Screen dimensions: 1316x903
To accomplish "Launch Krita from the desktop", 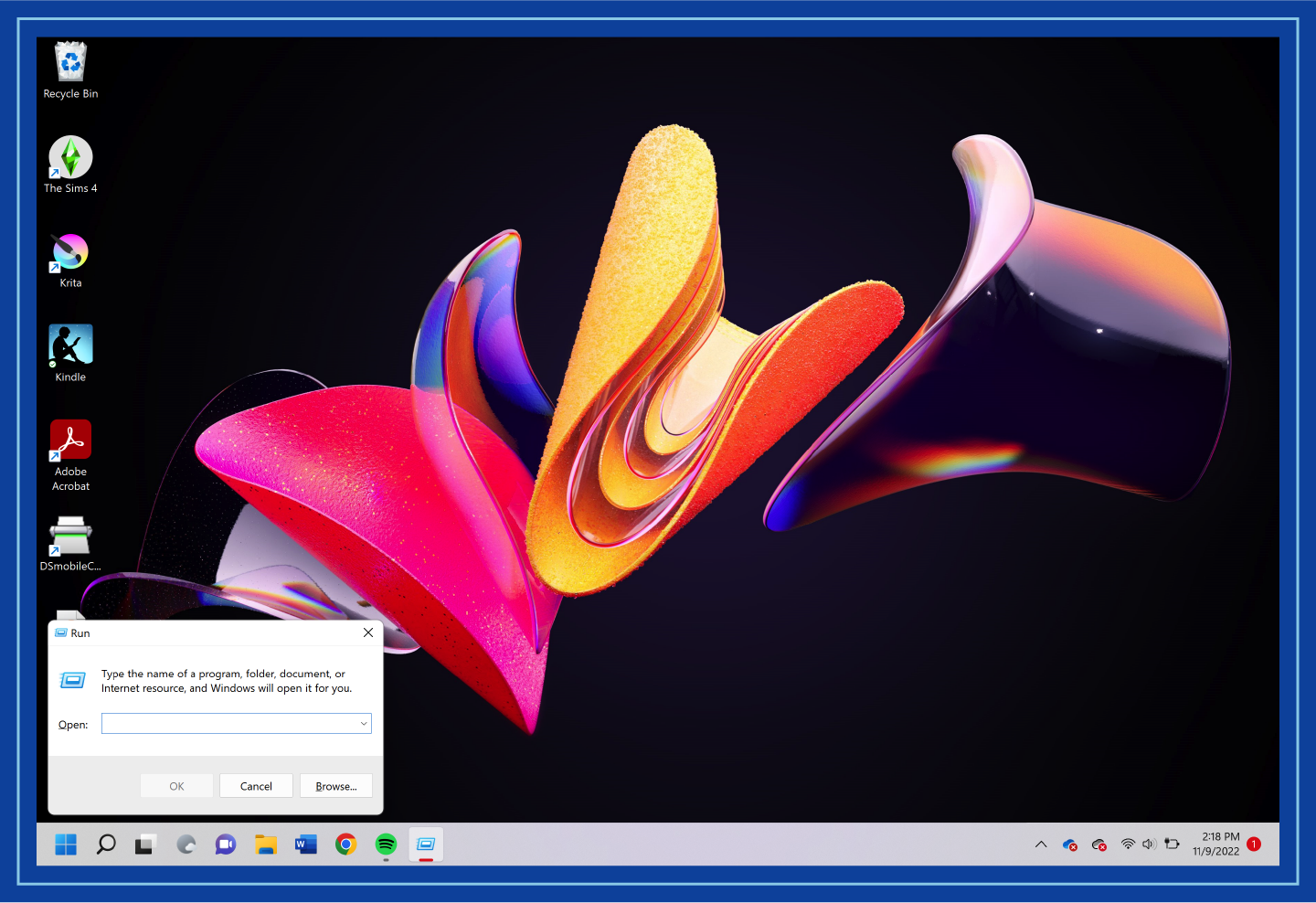I will coord(70,253).
